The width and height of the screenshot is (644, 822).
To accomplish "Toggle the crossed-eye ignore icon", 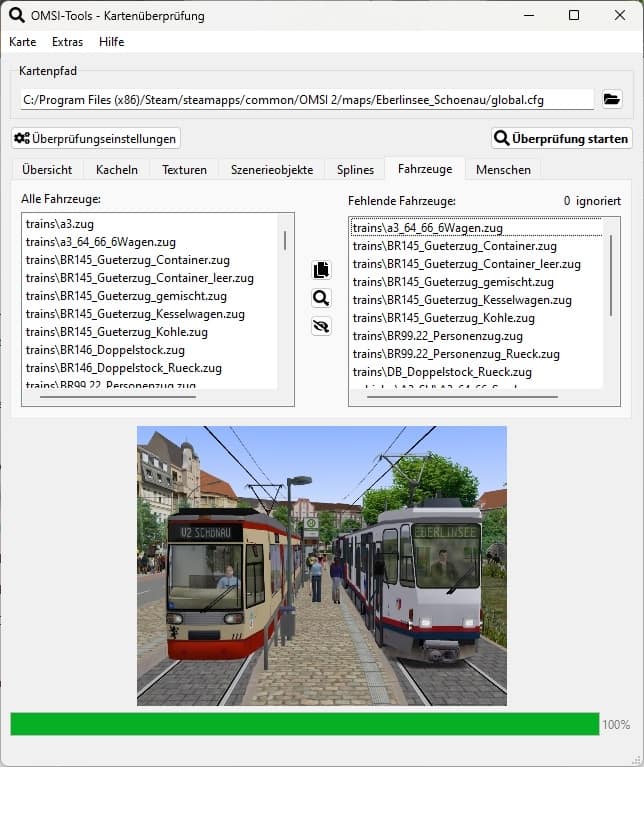I will click(320, 326).
